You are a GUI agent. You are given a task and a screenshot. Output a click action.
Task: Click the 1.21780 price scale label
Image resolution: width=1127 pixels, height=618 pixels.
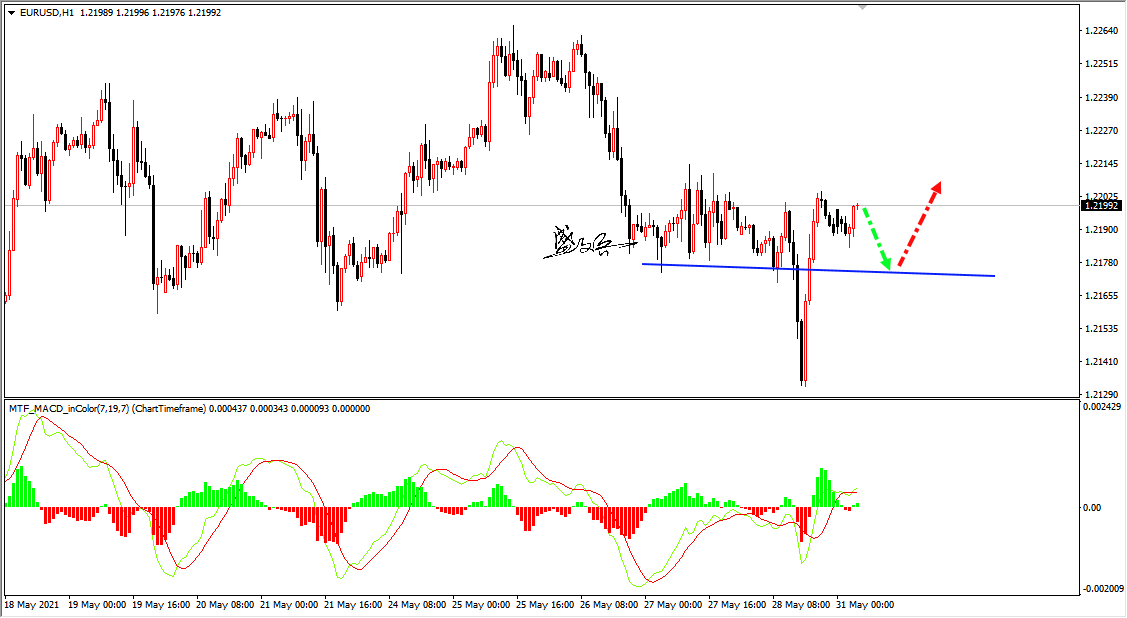(x=1101, y=263)
